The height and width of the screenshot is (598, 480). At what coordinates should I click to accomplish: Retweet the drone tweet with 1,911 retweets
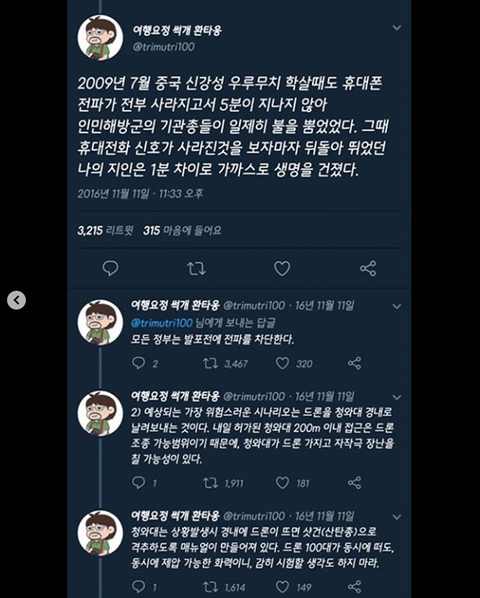pos(210,483)
